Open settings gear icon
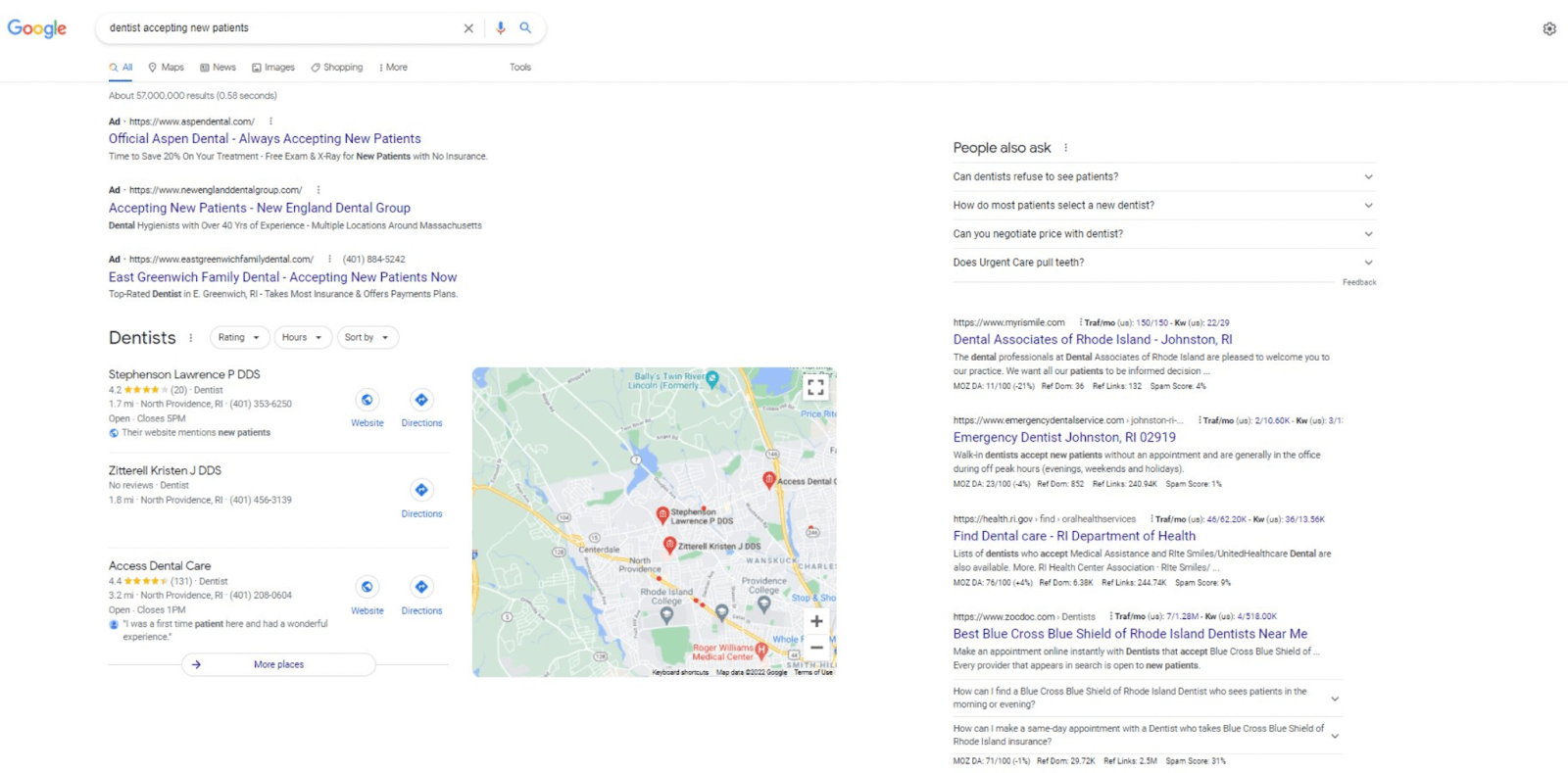Screen dimensions: 1568x773 tap(1549, 28)
